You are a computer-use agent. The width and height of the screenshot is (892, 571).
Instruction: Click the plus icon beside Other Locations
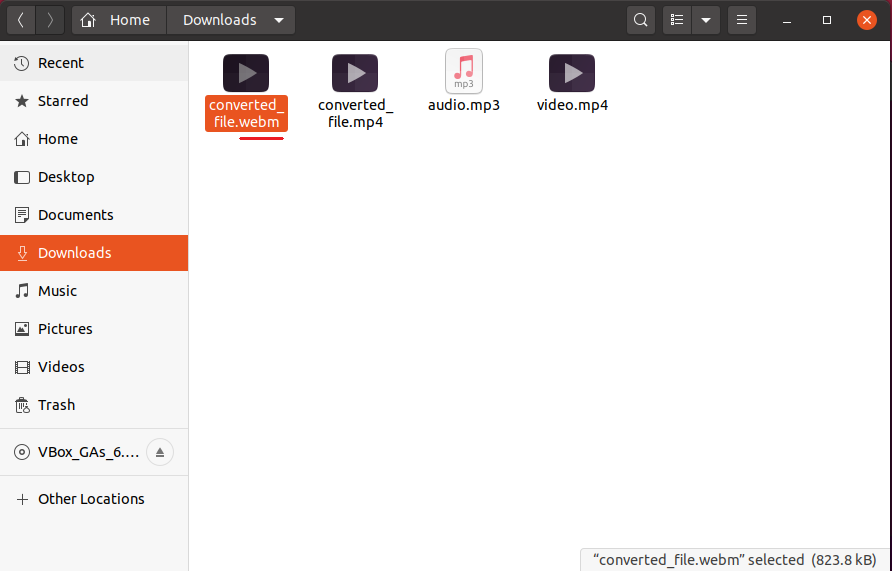[22, 499]
